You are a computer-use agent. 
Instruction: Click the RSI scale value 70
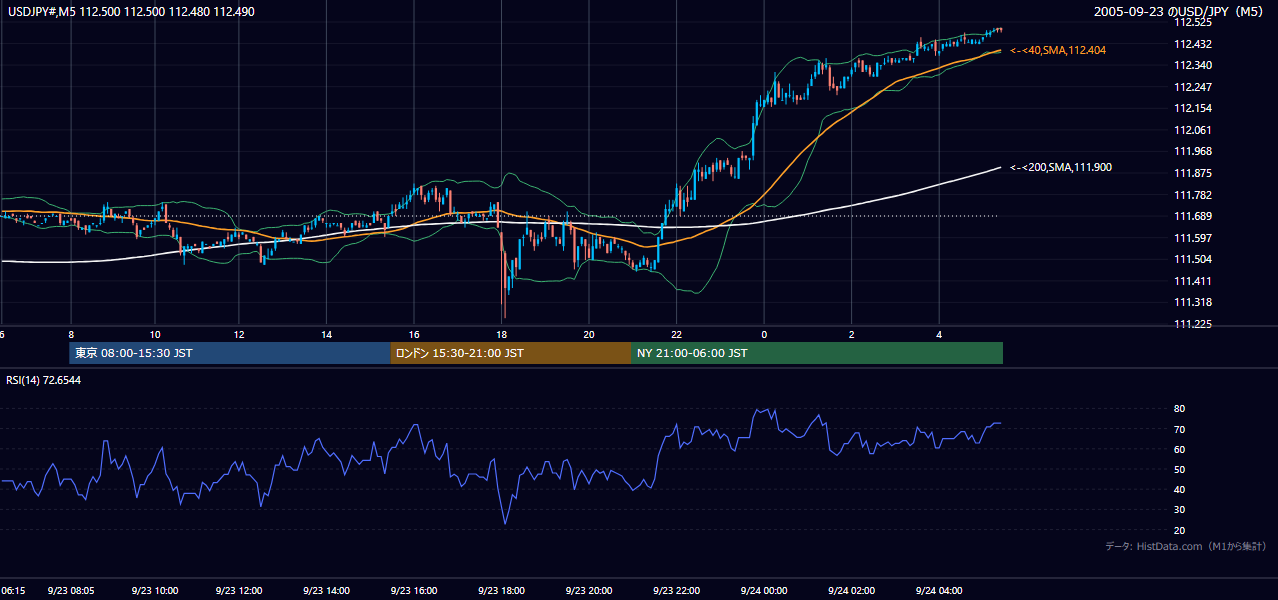click(1180, 429)
